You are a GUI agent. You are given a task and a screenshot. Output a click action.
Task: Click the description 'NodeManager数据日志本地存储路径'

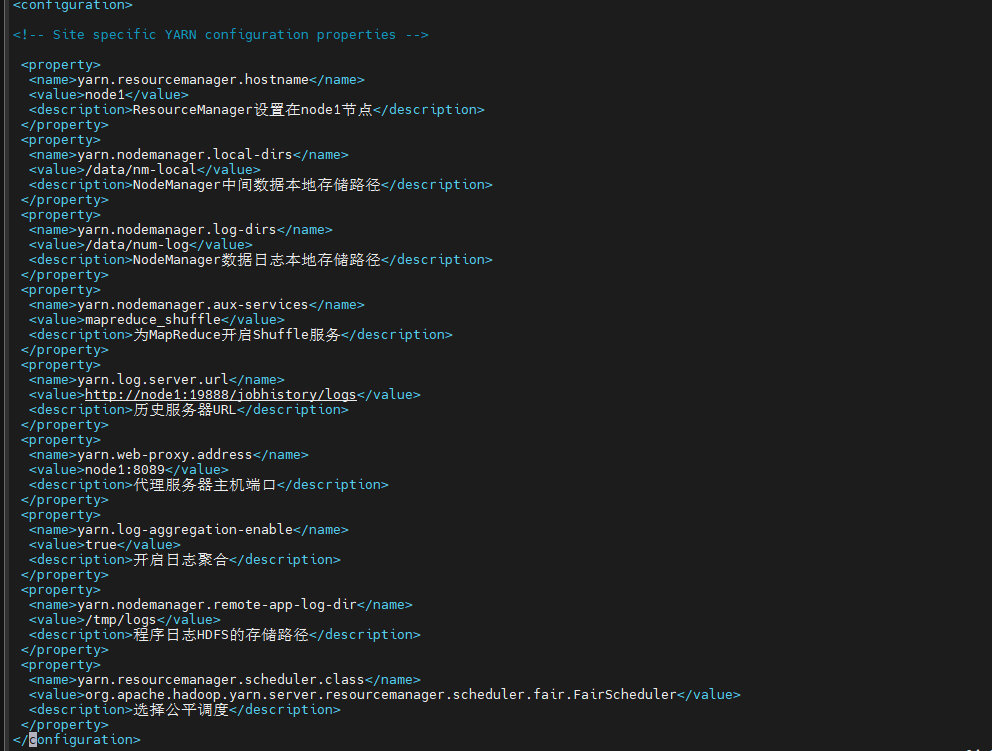tap(257, 260)
